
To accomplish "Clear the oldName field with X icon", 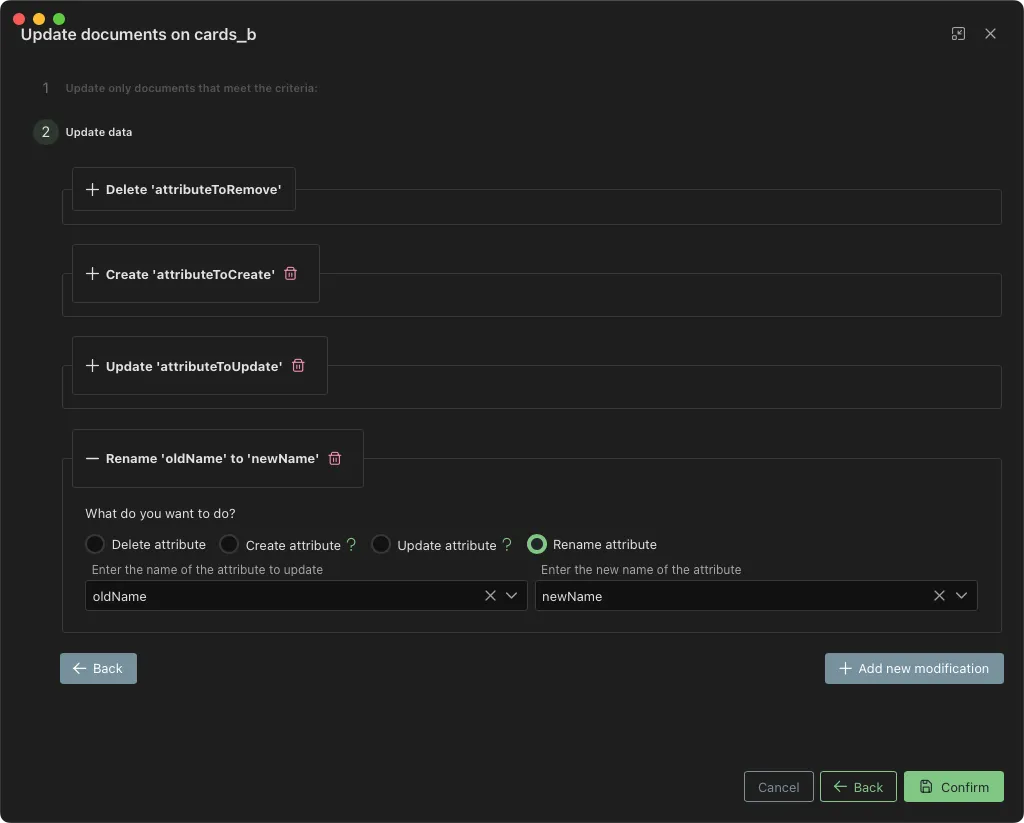I will coord(490,596).
